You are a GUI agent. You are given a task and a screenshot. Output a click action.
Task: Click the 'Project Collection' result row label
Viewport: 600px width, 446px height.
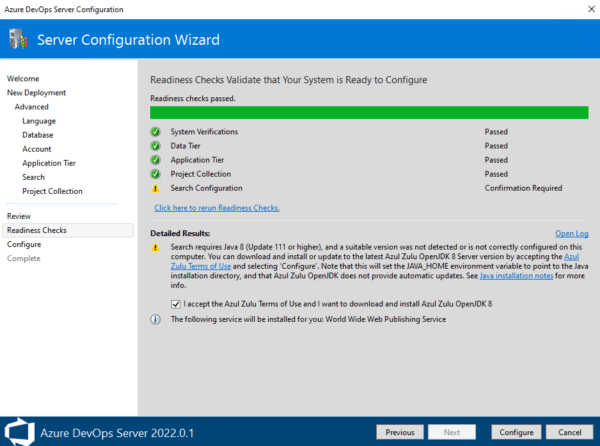pos(201,174)
